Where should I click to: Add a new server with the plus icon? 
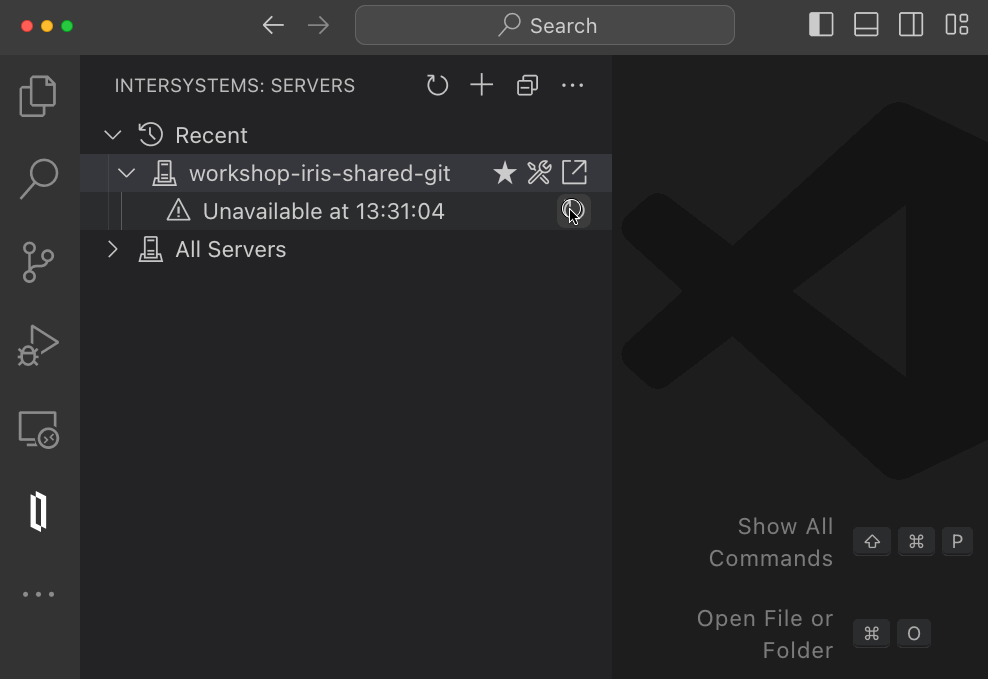click(x=481, y=85)
